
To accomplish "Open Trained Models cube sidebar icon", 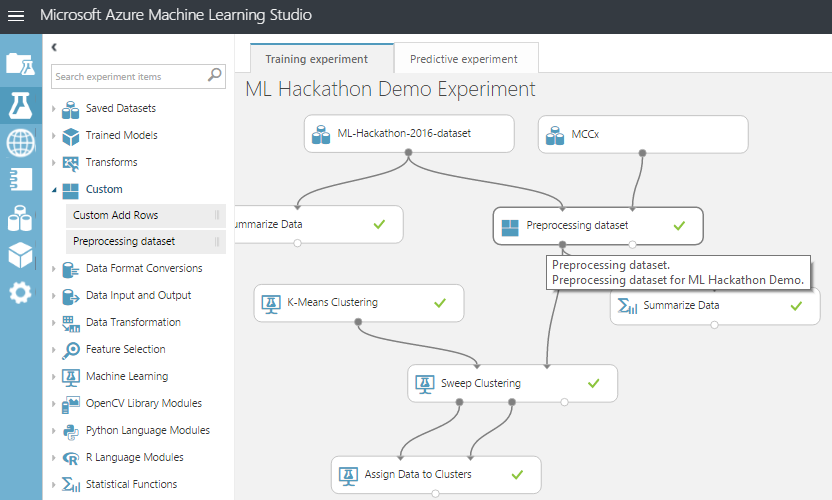I will pyautogui.click(x=21, y=255).
